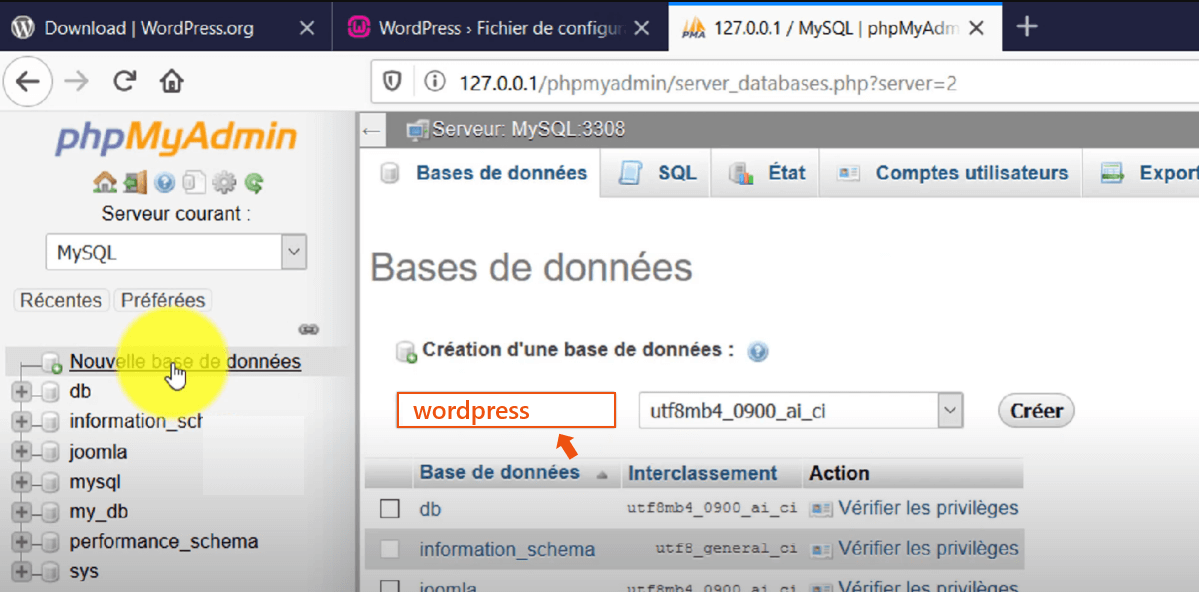
Task: Sort by Interclassement column header
Action: click(x=703, y=473)
